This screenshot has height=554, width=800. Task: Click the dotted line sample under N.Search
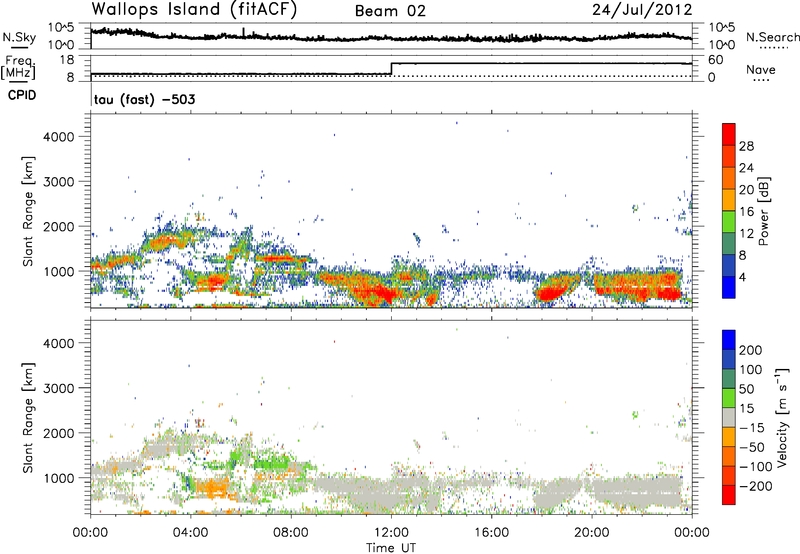pos(773,48)
